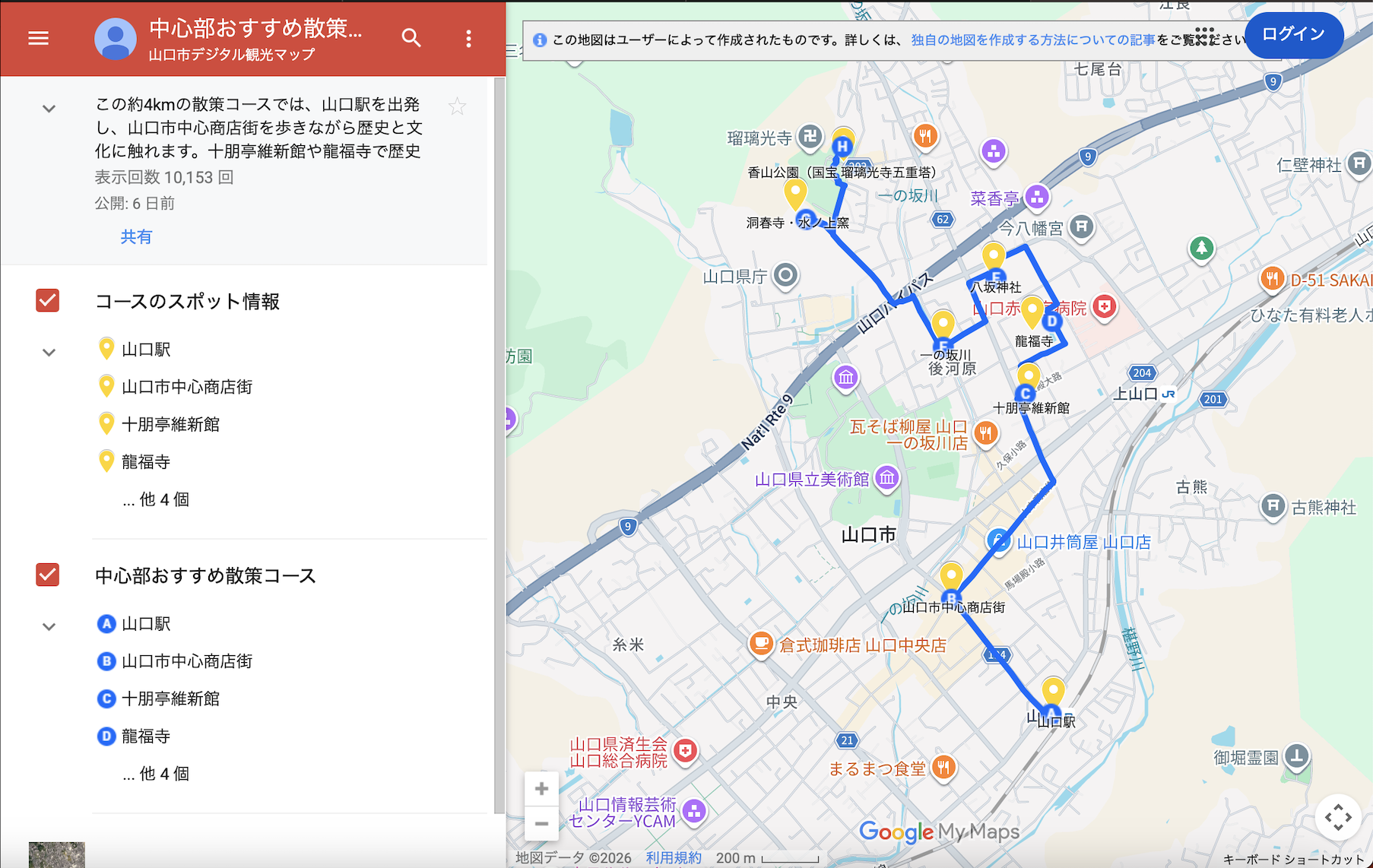Zoom out on the map
Image resolution: width=1373 pixels, height=868 pixels.
click(x=541, y=823)
